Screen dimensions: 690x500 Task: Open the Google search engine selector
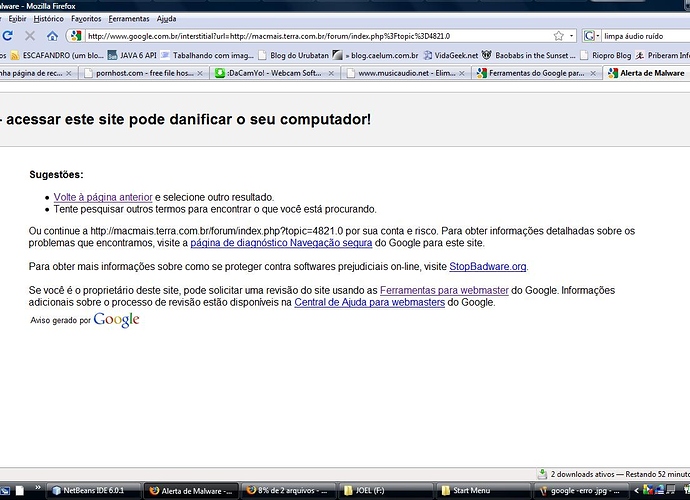tap(591, 36)
